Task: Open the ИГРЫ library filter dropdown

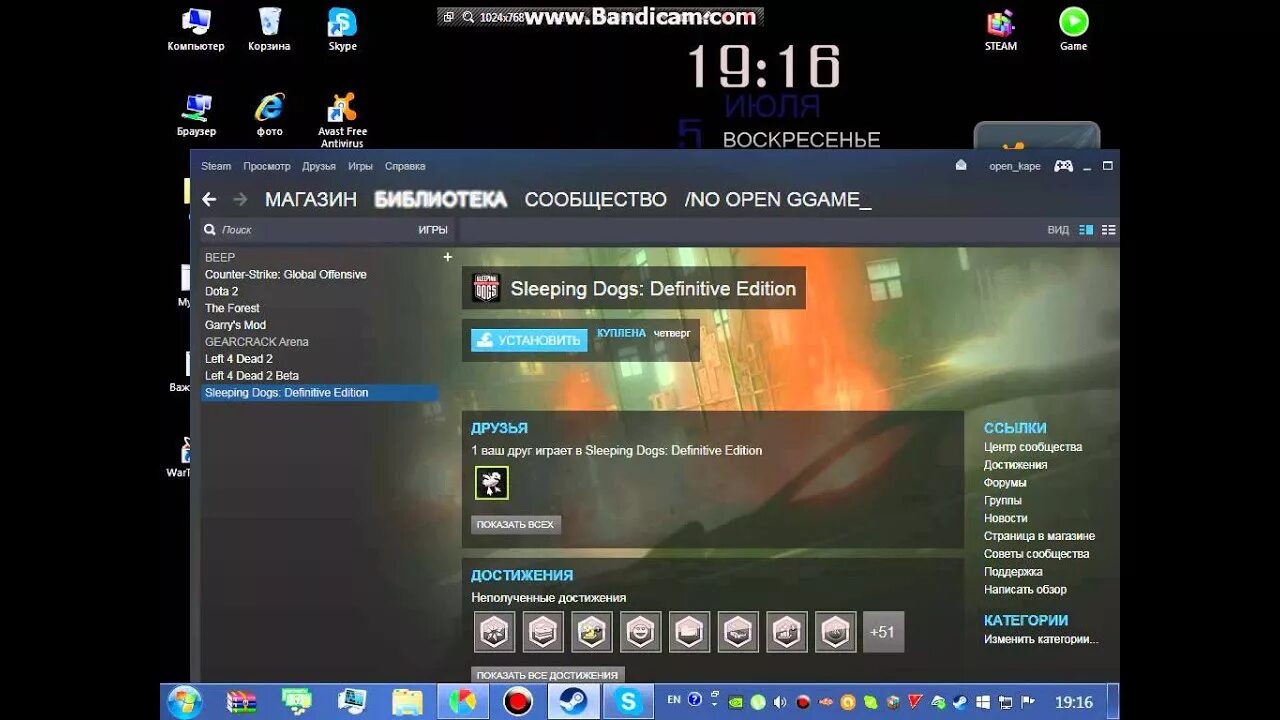Action: pyautogui.click(x=433, y=230)
